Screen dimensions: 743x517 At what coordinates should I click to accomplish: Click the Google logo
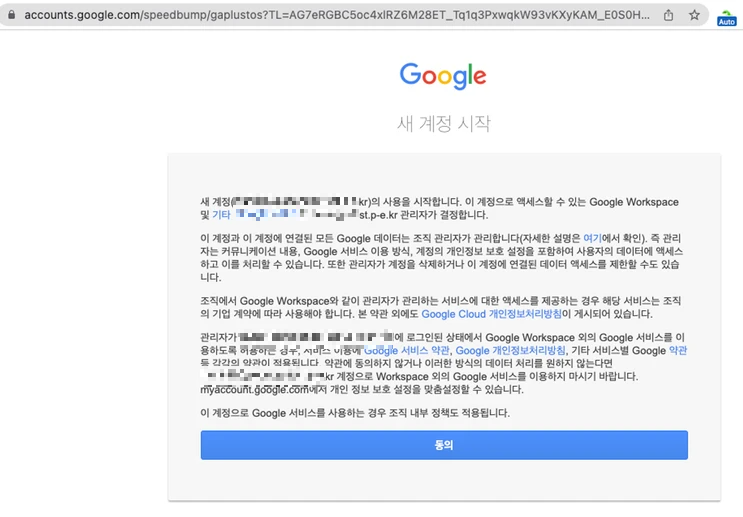[x=443, y=76]
